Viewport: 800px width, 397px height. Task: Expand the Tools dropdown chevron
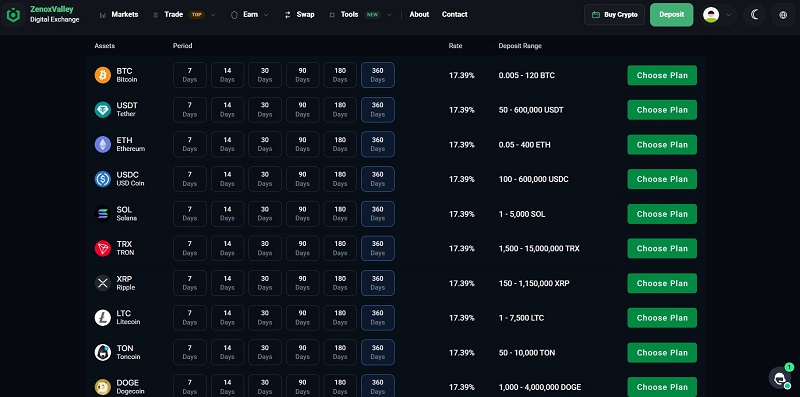tap(389, 15)
